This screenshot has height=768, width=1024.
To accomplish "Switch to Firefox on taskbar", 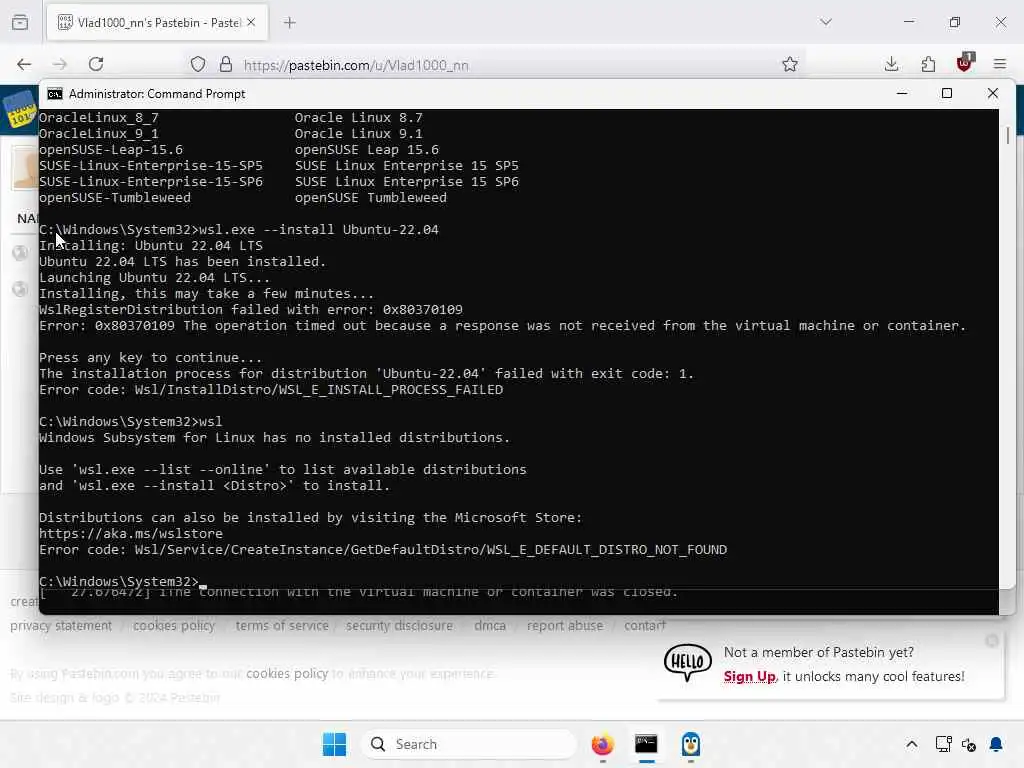I will click(x=603, y=744).
